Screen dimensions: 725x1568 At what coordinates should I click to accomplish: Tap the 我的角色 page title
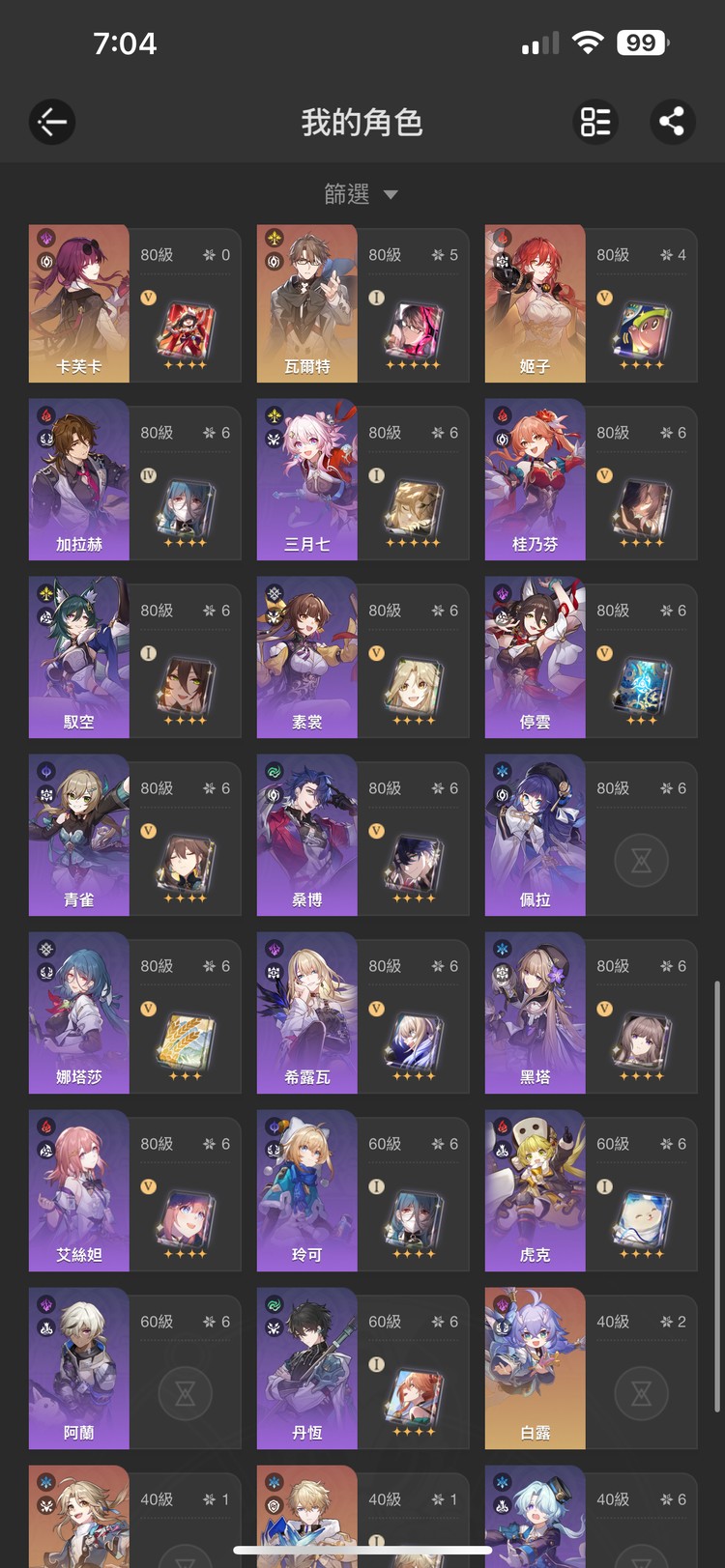[362, 123]
